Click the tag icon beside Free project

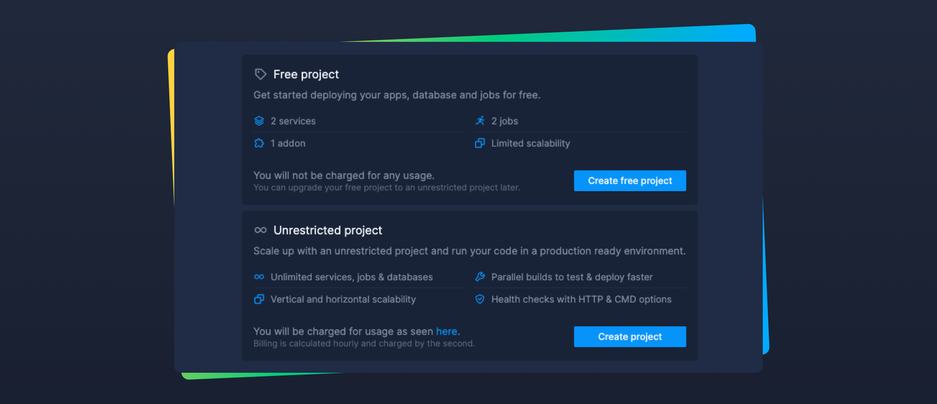coord(260,74)
